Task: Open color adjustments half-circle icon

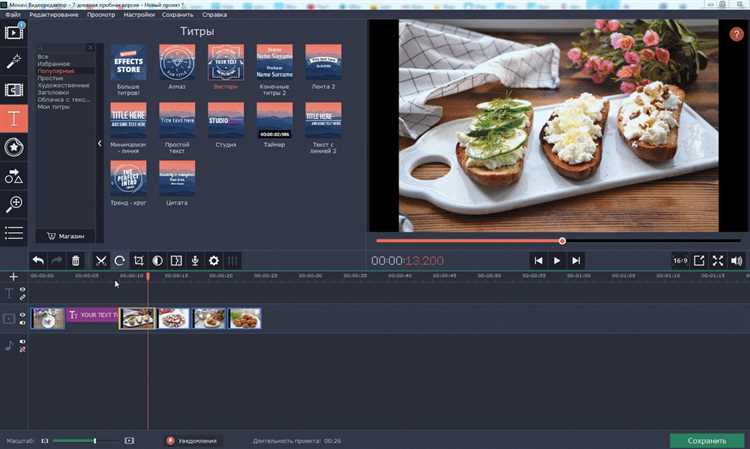Action: click(x=157, y=260)
